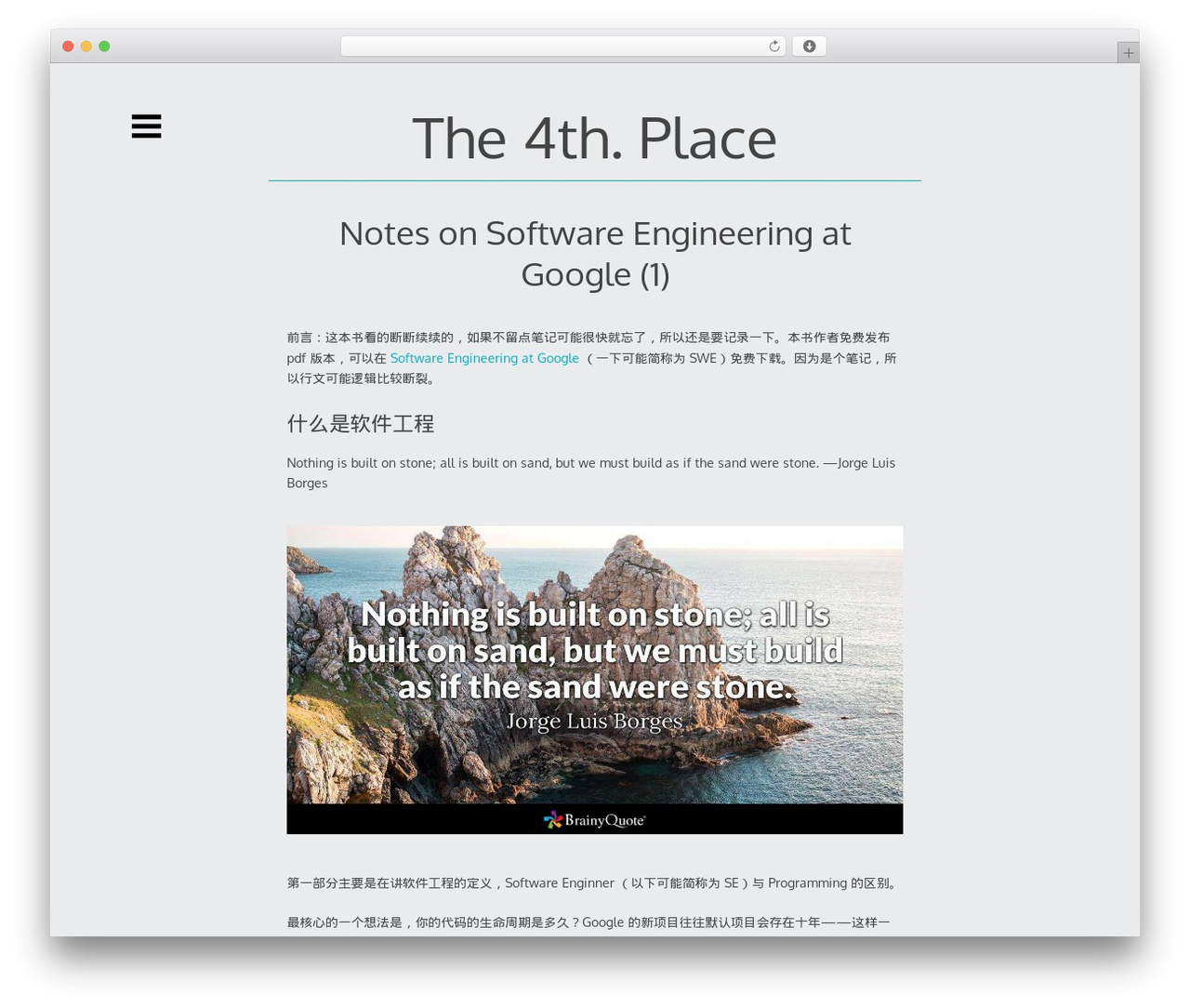Click the 什么是软件工程 heading
Viewport: 1190px width, 1008px height.
click(x=361, y=424)
